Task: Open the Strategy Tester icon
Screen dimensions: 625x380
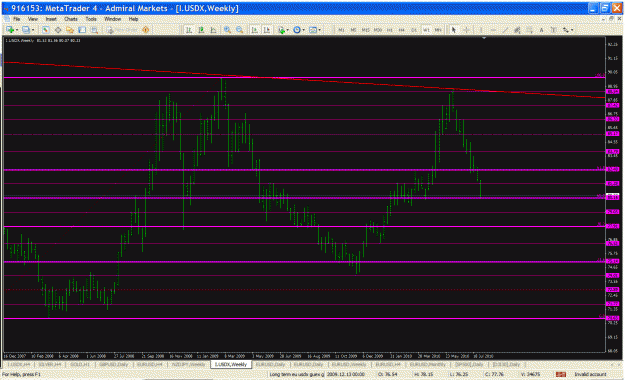Action: point(94,30)
